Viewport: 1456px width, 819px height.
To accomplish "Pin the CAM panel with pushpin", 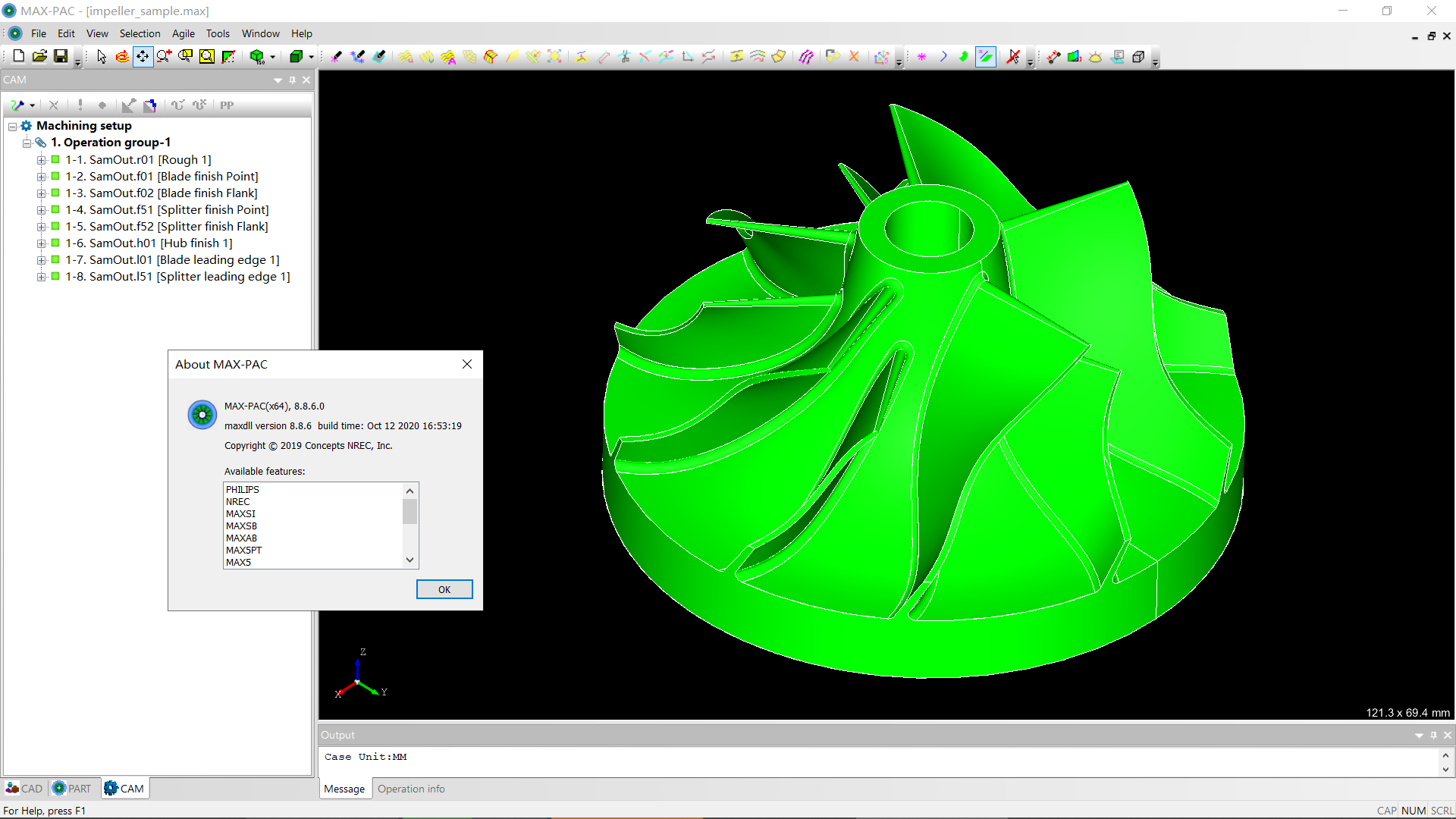I will (x=292, y=80).
